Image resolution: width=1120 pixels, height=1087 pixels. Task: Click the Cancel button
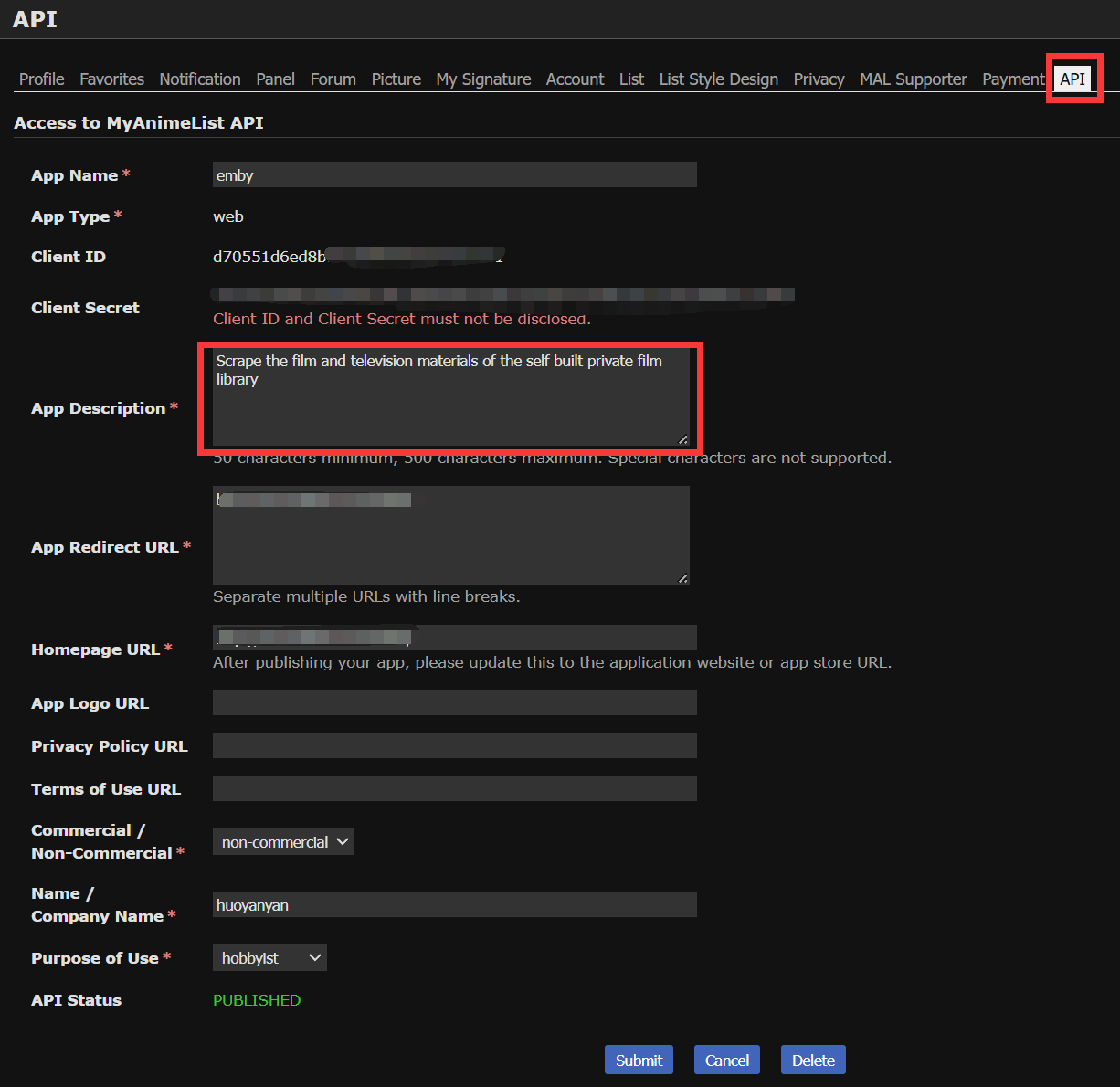727,1061
